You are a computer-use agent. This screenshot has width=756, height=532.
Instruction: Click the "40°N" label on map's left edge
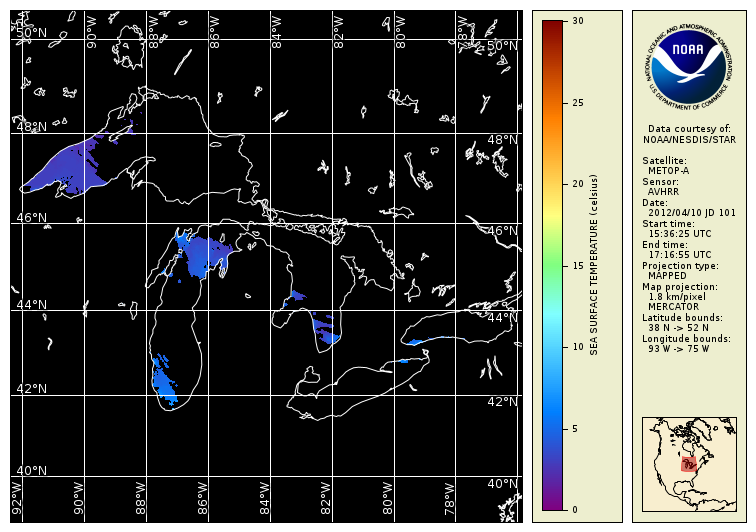32,470
